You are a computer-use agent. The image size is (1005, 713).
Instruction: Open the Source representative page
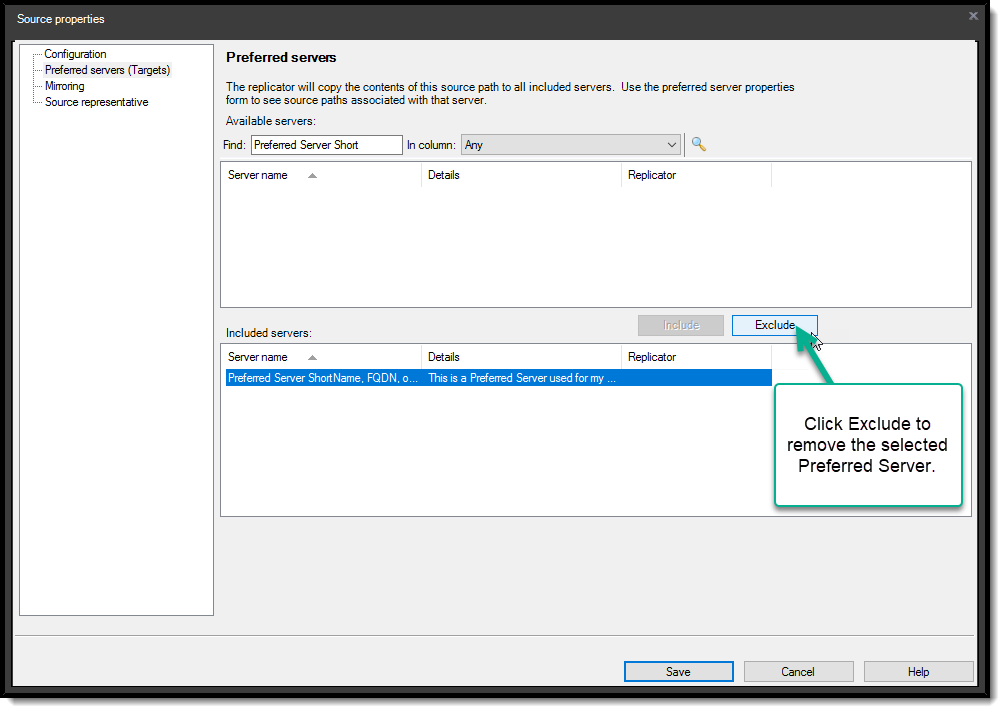point(95,101)
